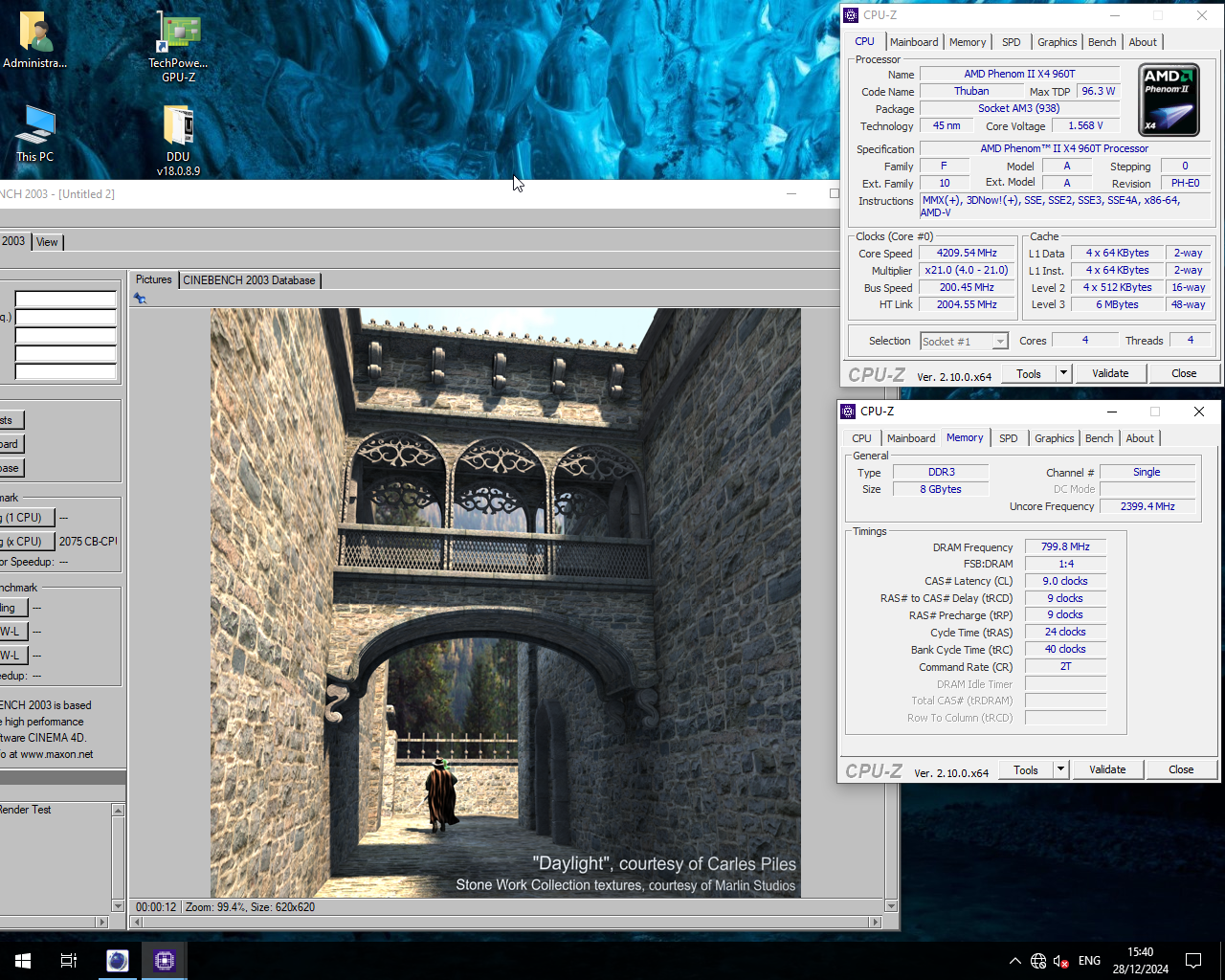Open the Windows Start menu
1225x980 pixels.
coord(23,960)
